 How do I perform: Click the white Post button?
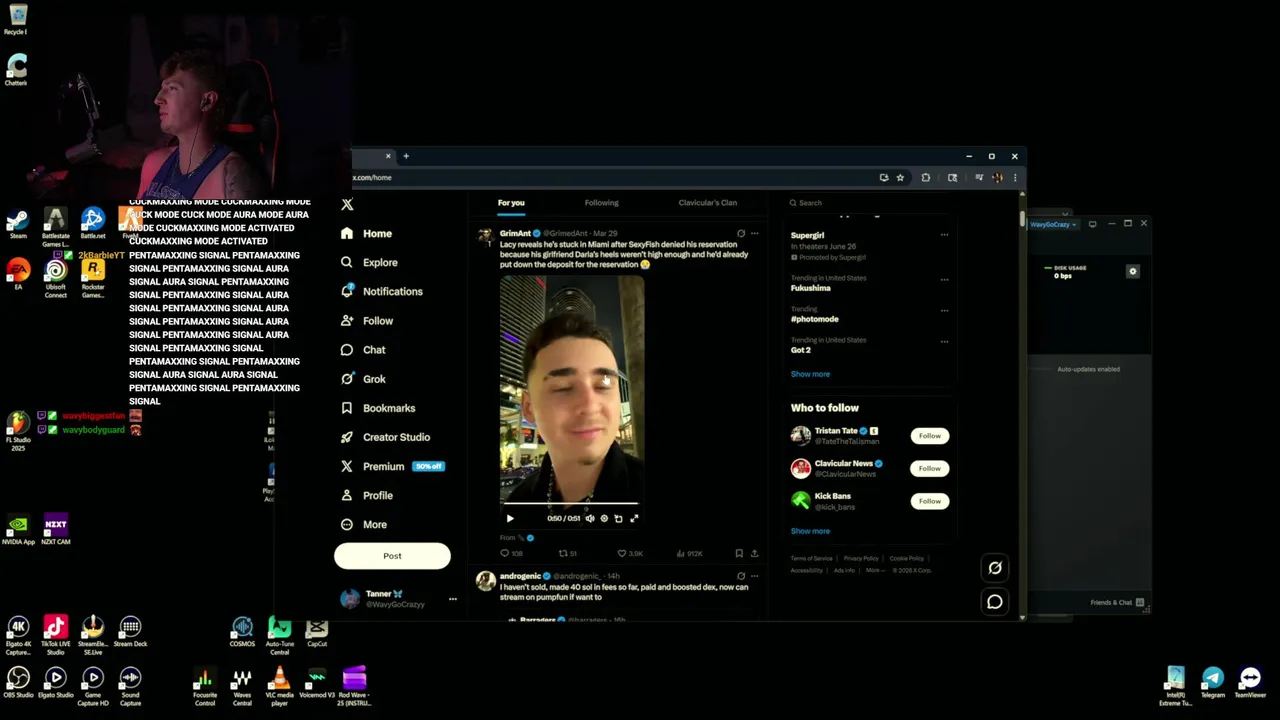coord(392,556)
